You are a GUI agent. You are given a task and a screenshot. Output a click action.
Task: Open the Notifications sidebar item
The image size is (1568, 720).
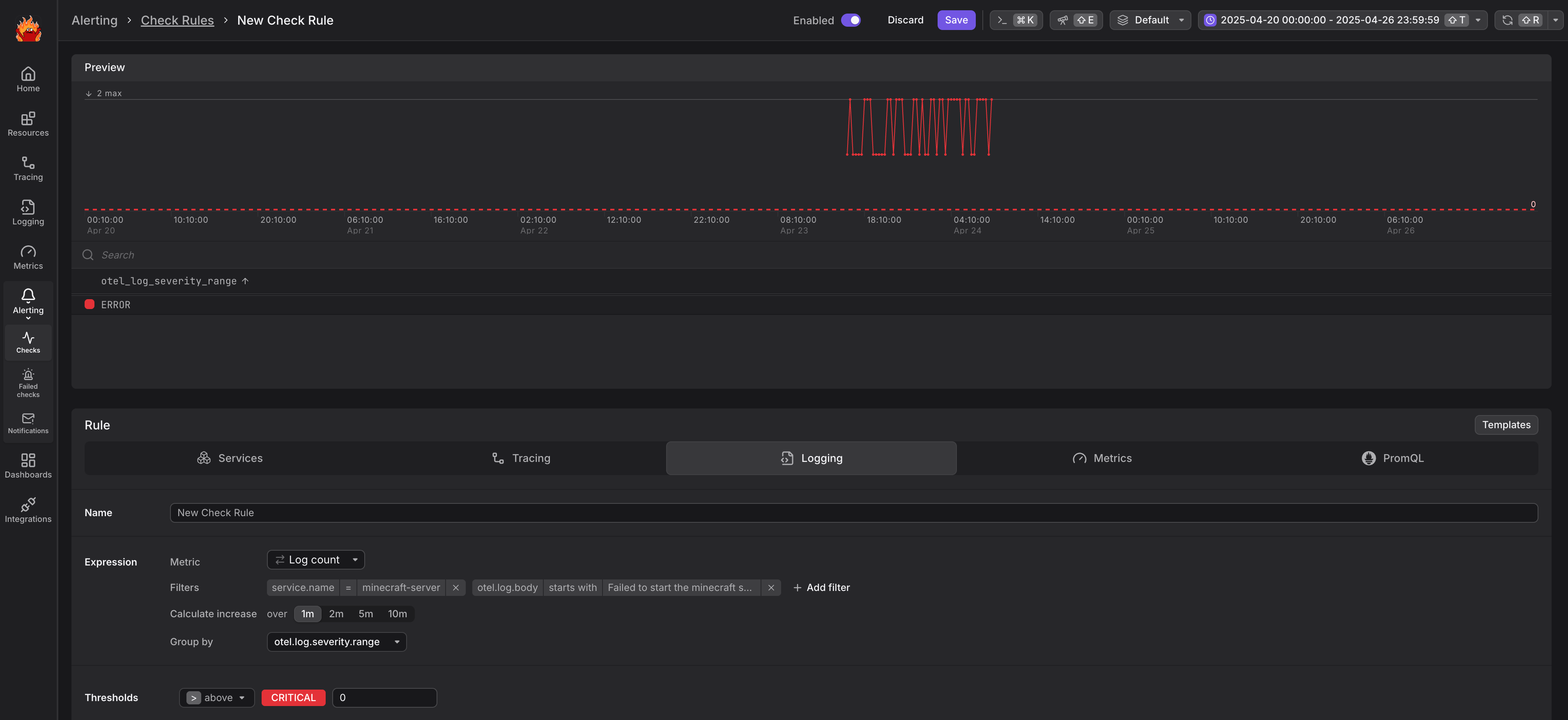coord(28,423)
